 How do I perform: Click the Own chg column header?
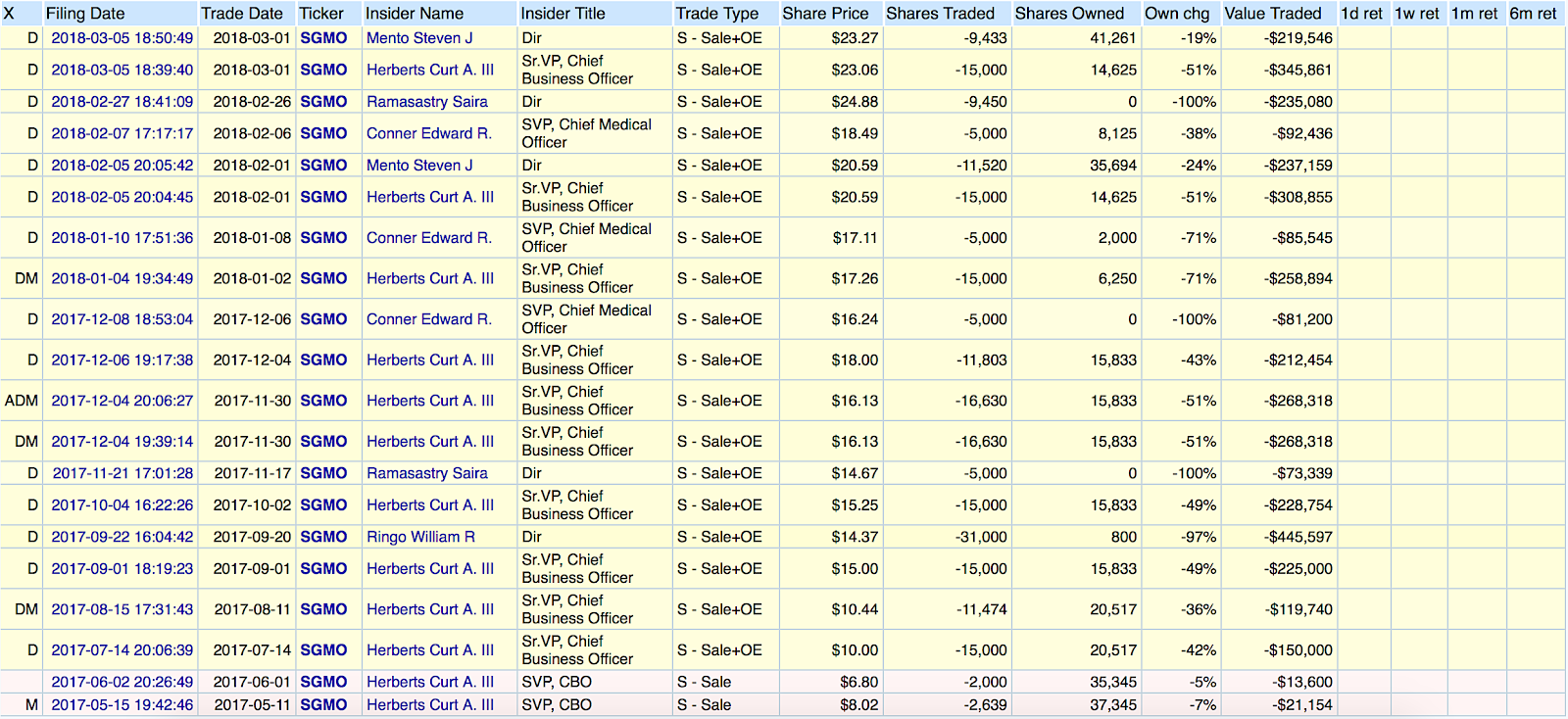coord(1177,14)
